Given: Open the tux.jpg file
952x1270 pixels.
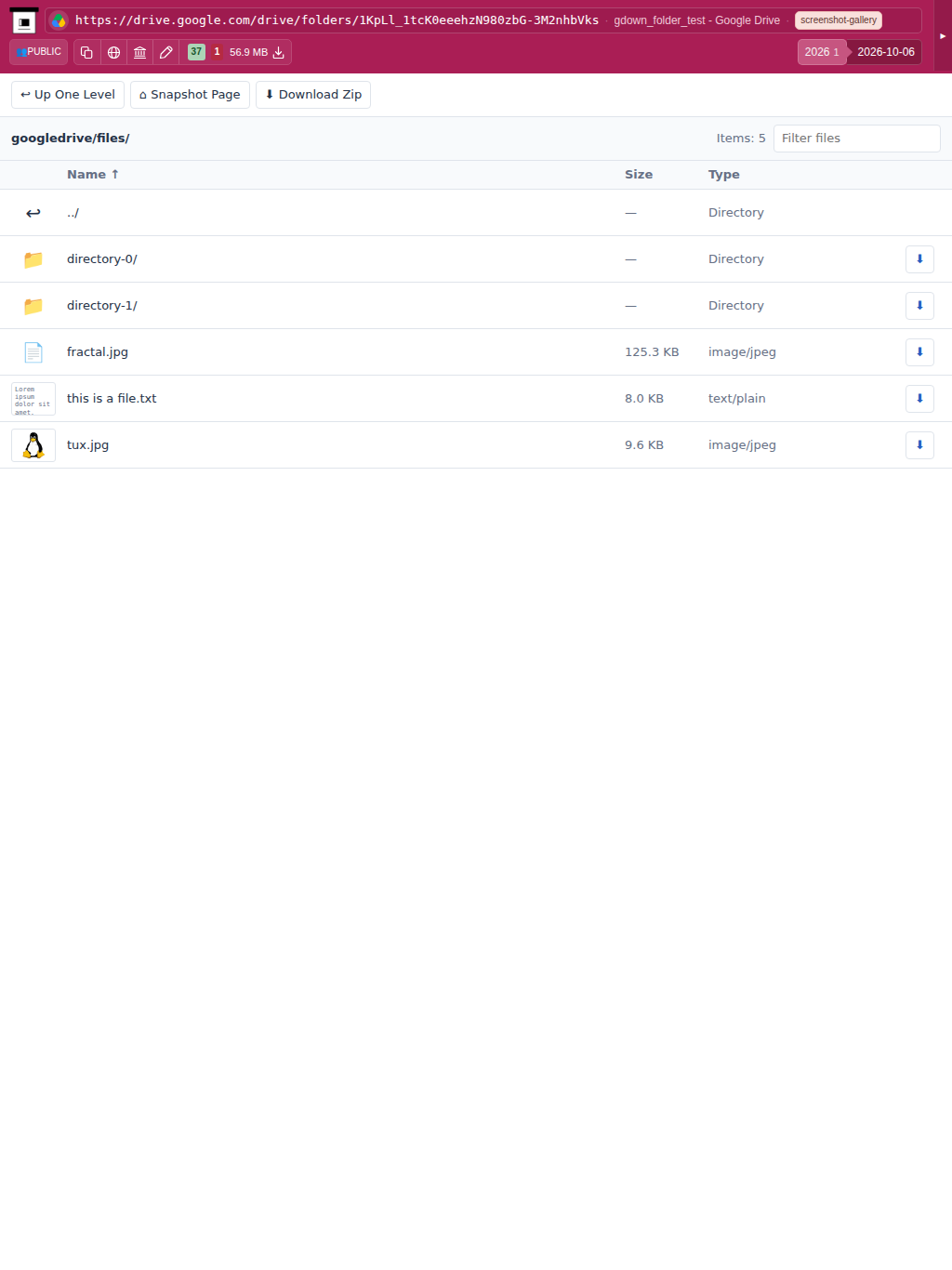Looking at the screenshot, I should tap(87, 445).
